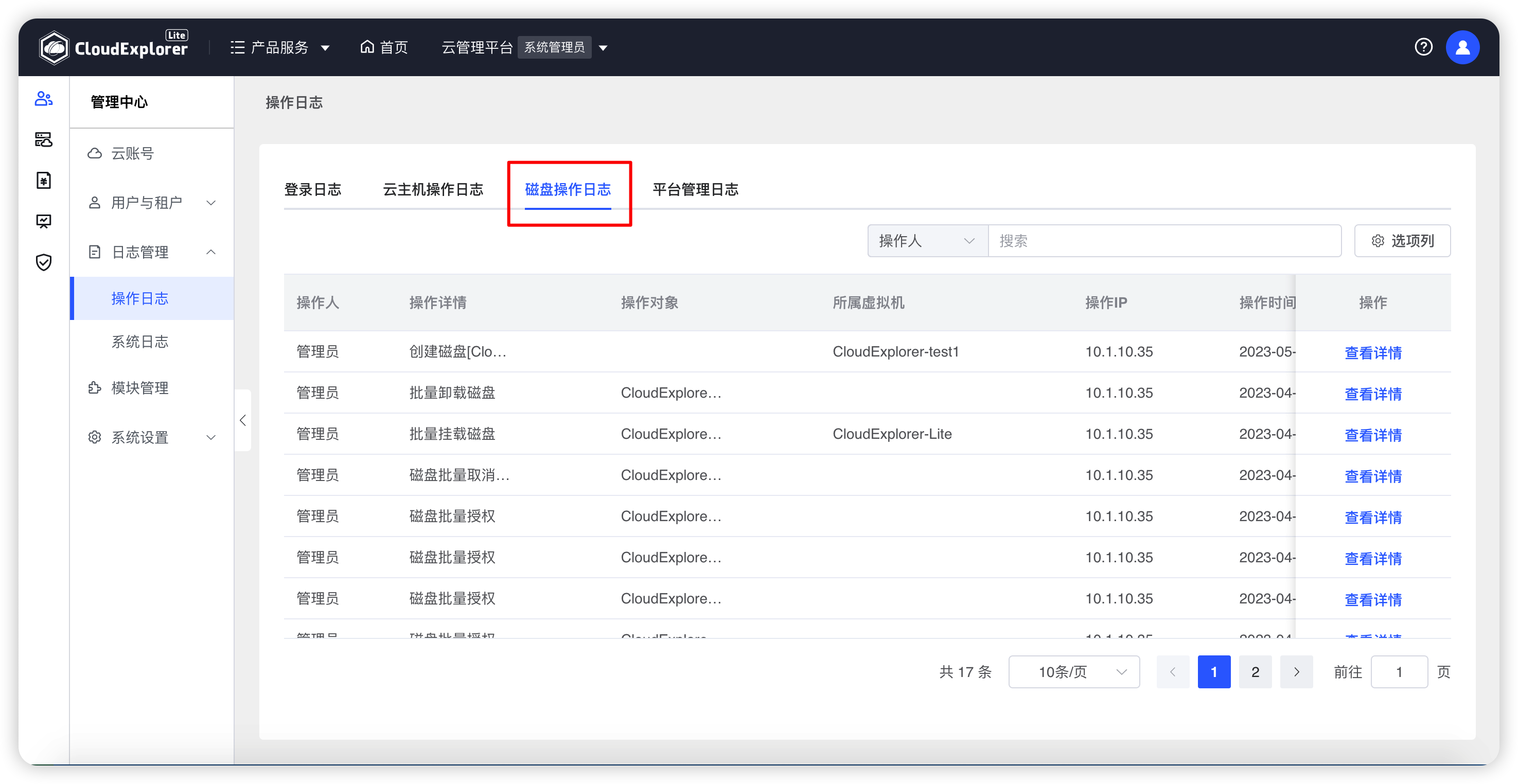Click the 操作详情 column header
This screenshot has height=784, width=1518.
click(x=438, y=303)
